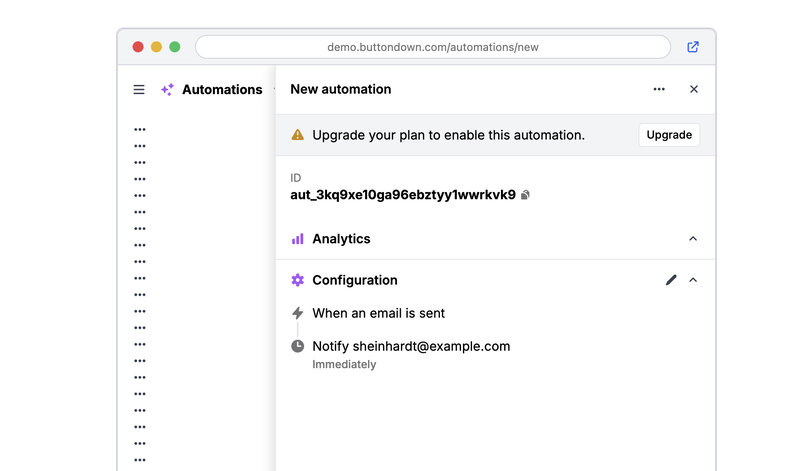Image resolution: width=800 pixels, height=471 pixels.
Task: Click the Configuration gear icon
Action: coord(297,280)
